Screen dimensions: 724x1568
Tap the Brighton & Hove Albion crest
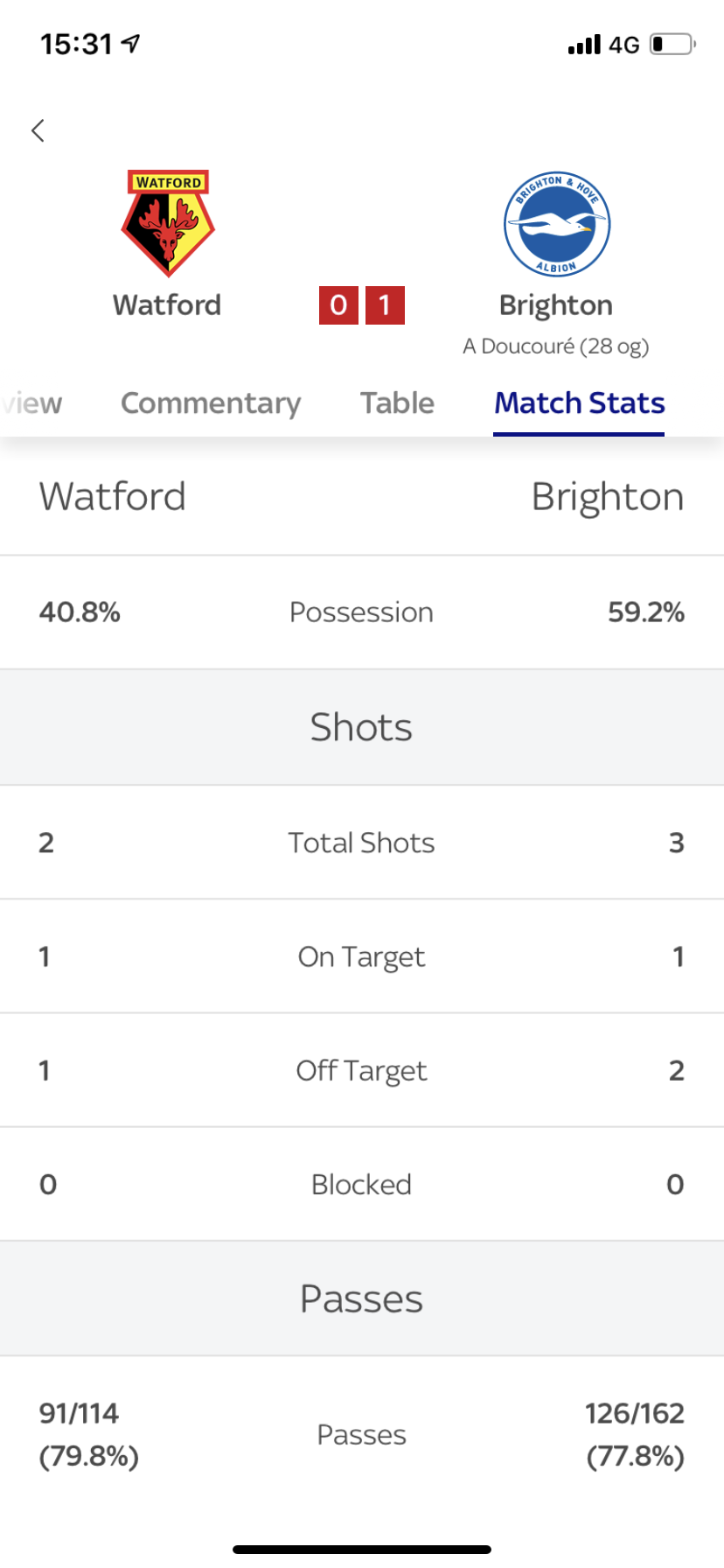557,224
